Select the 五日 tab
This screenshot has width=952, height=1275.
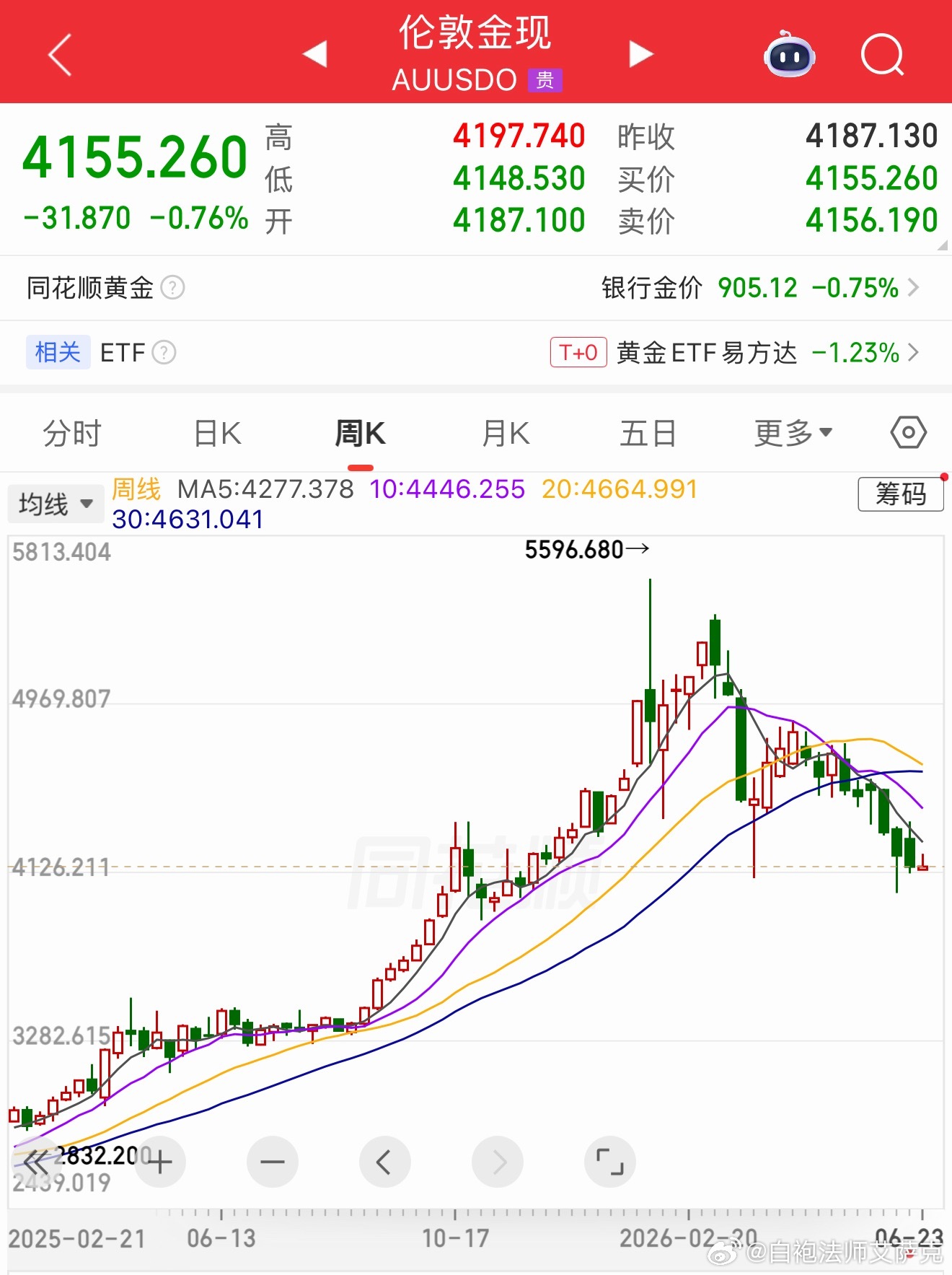[648, 434]
